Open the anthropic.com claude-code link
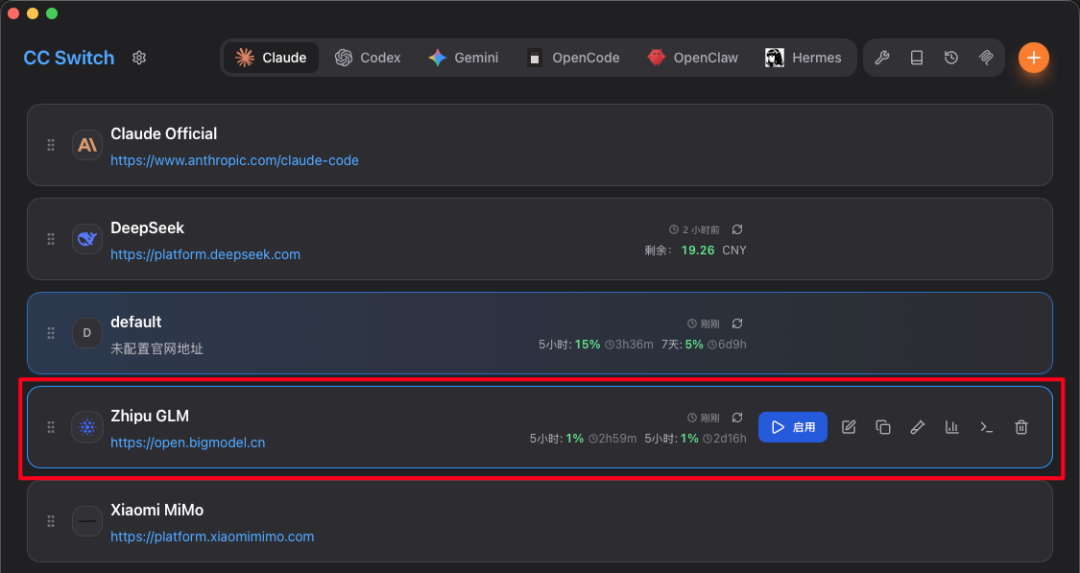Screen dimensions: 1080x573 (x=234, y=160)
